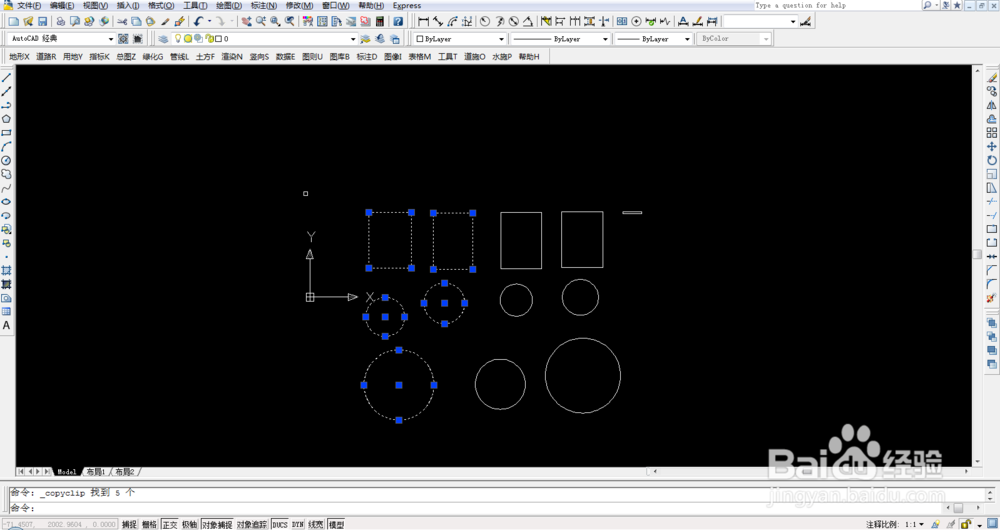Click the Workspace Settings gear icon
The height and width of the screenshot is (530, 1000).
123,39
